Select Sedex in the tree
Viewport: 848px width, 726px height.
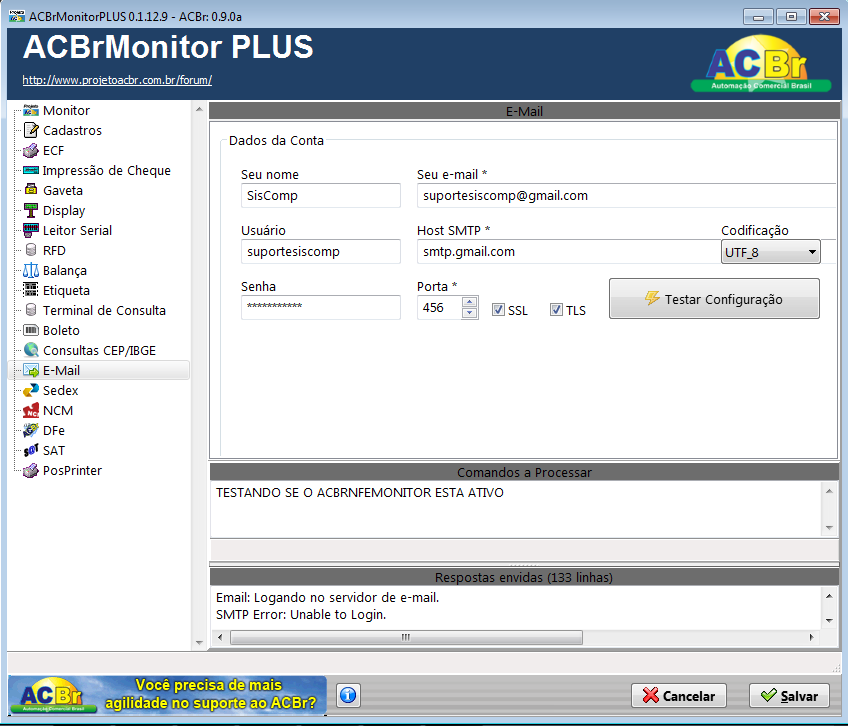tap(61, 391)
